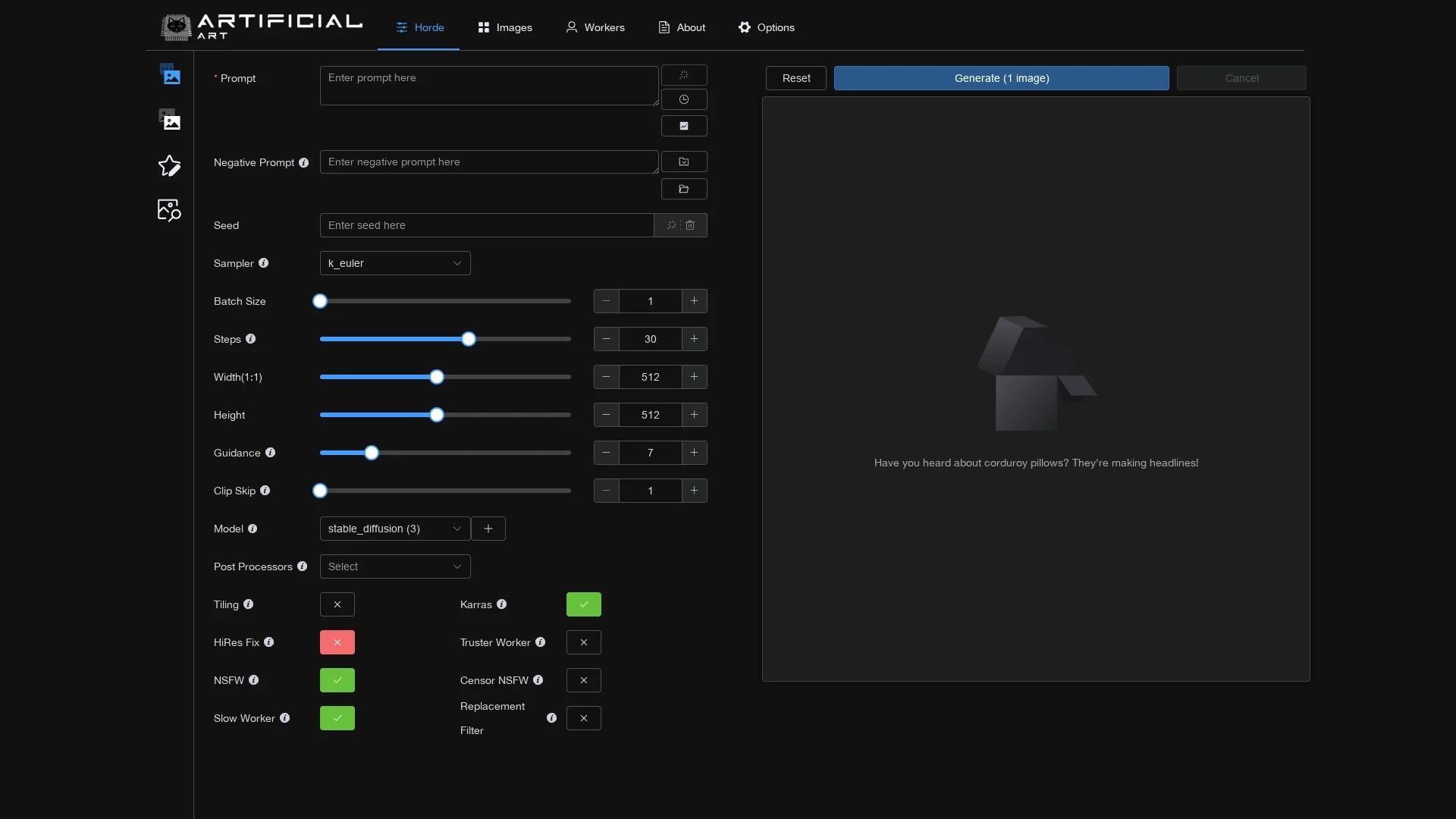Click the Steps slider handle
1456x819 pixels.
(469, 339)
